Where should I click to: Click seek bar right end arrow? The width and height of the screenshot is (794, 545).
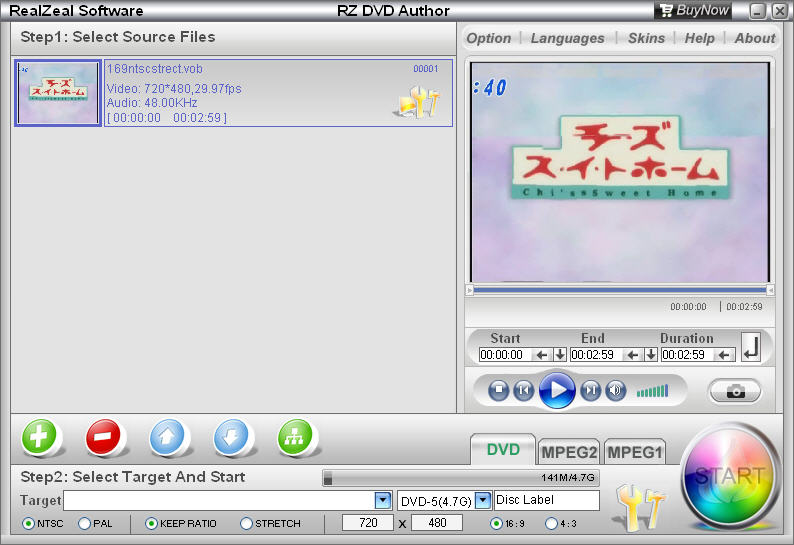click(x=770, y=290)
